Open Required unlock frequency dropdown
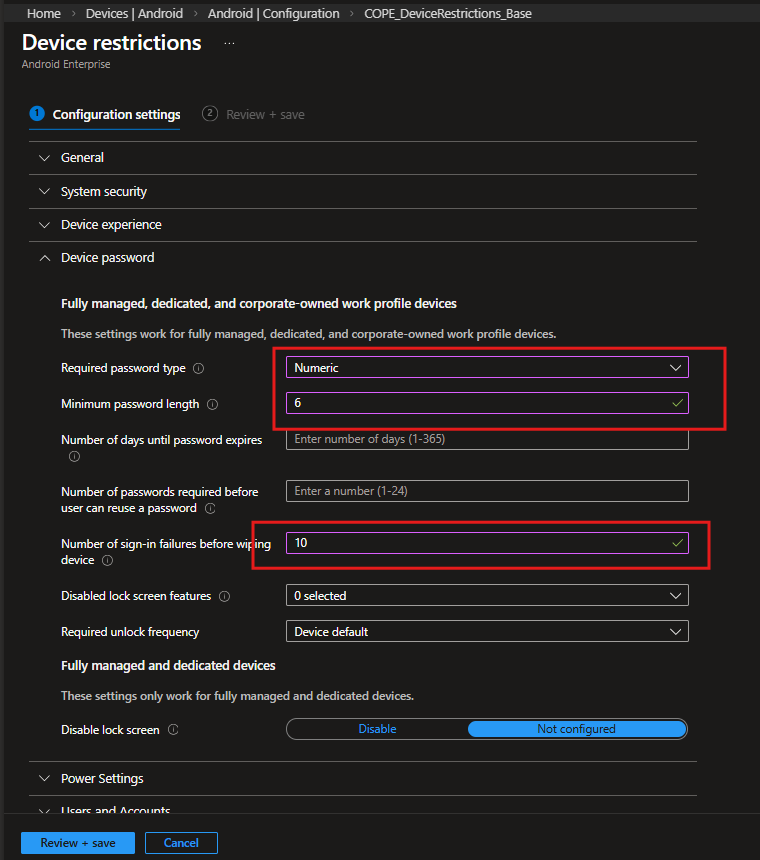The height and width of the screenshot is (860, 760). pyautogui.click(x=487, y=632)
